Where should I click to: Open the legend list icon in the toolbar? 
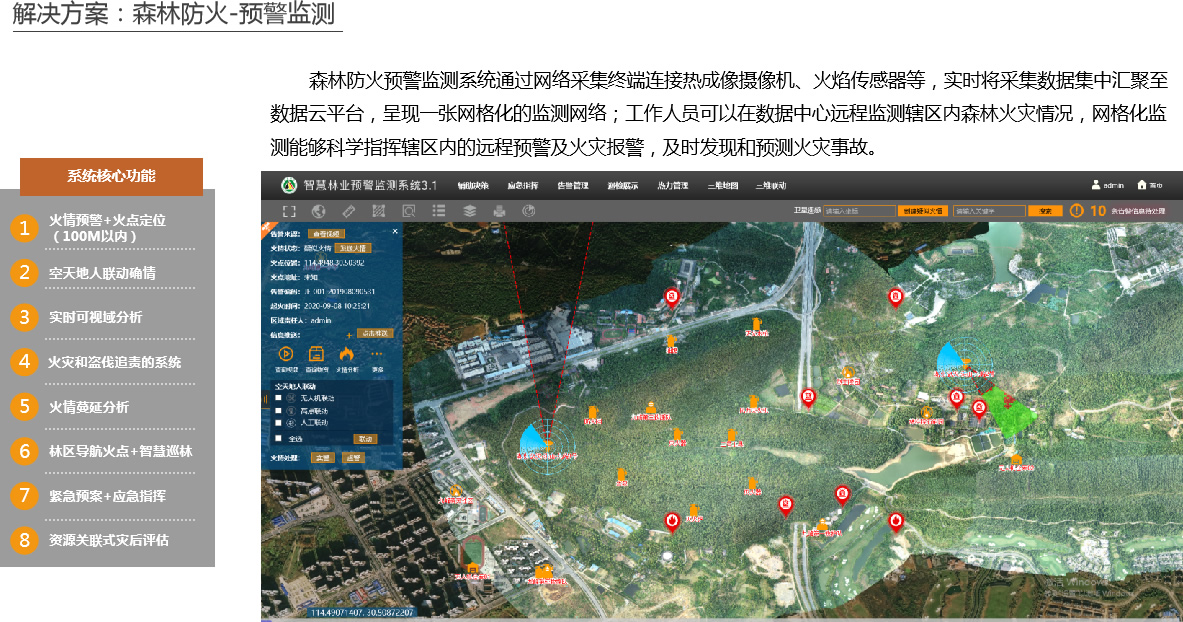[x=439, y=209]
